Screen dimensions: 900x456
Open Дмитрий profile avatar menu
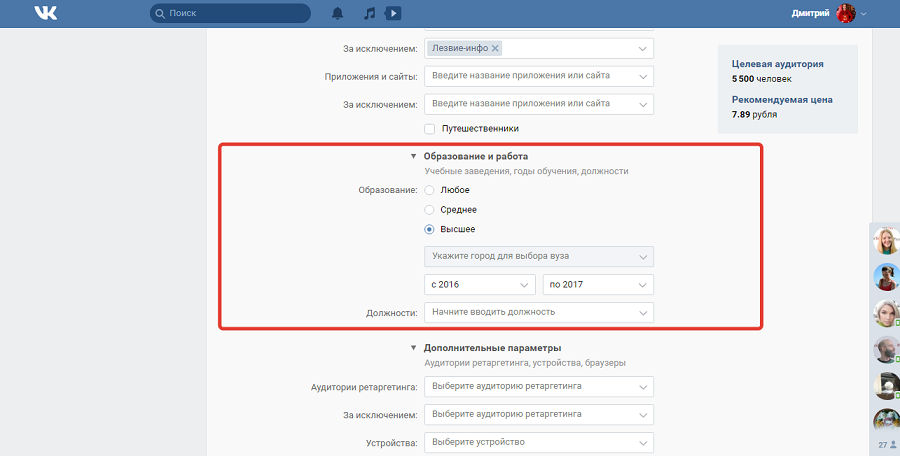point(846,13)
